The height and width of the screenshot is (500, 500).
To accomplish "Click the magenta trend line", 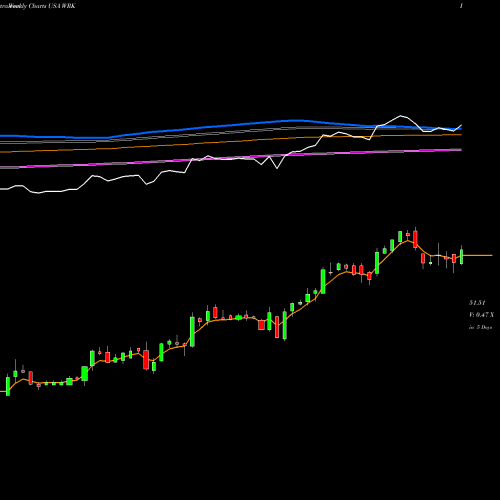I will pyautogui.click(x=231, y=158).
